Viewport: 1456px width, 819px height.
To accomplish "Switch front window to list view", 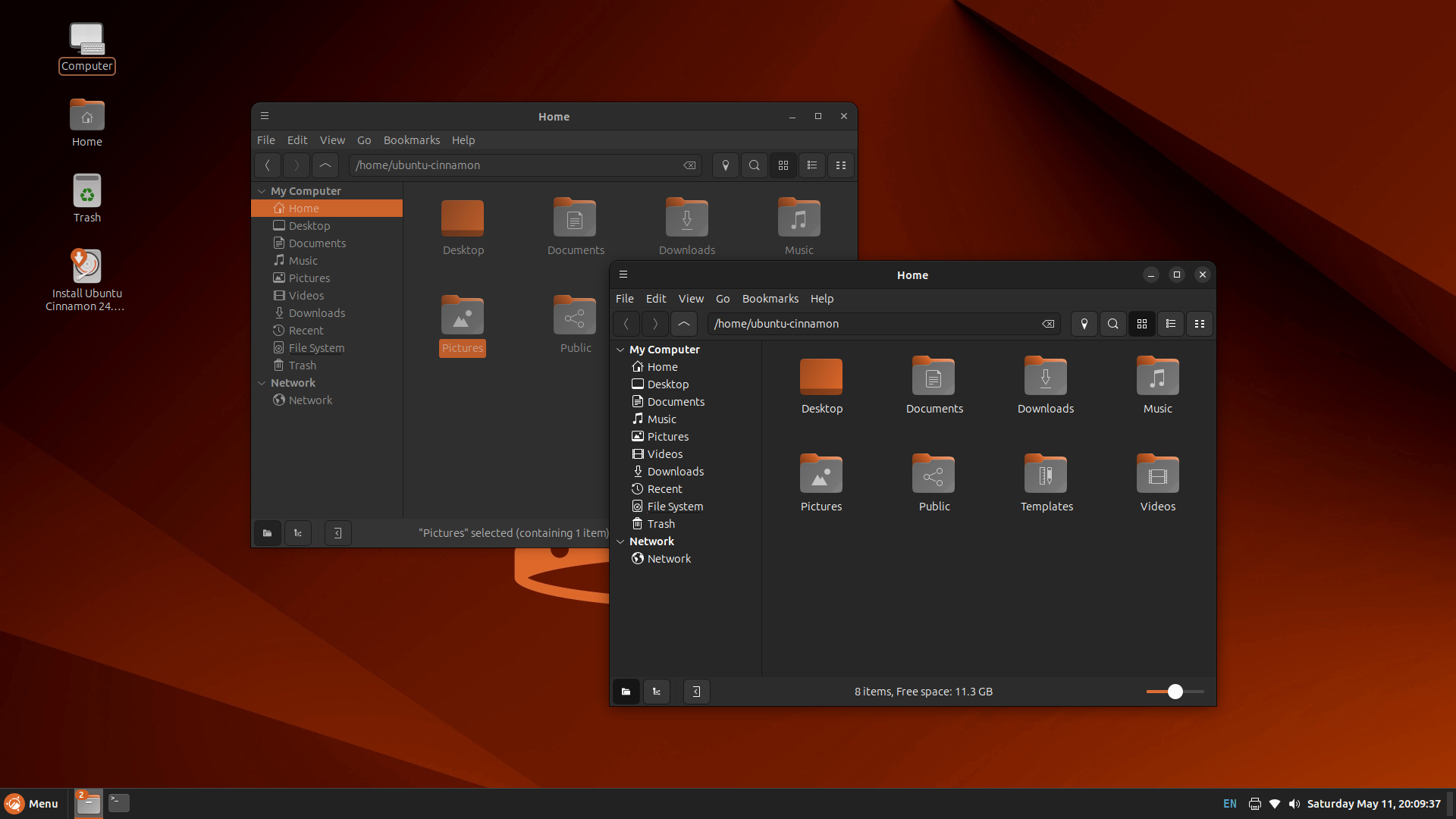I will point(1170,324).
